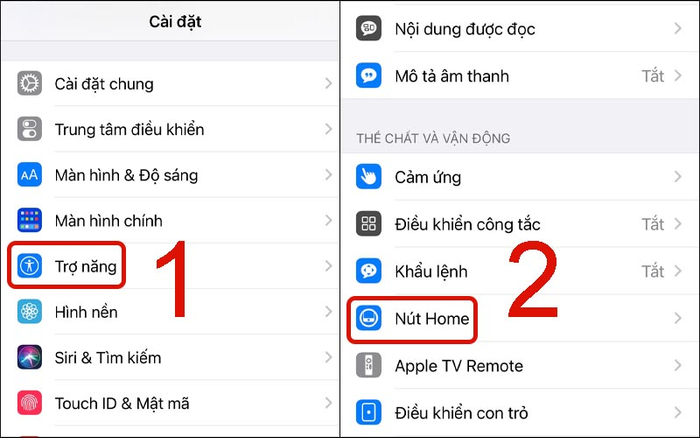Open chevron beside Điều khiển con trỏ
Image resolution: width=700 pixels, height=438 pixels.
tap(678, 413)
